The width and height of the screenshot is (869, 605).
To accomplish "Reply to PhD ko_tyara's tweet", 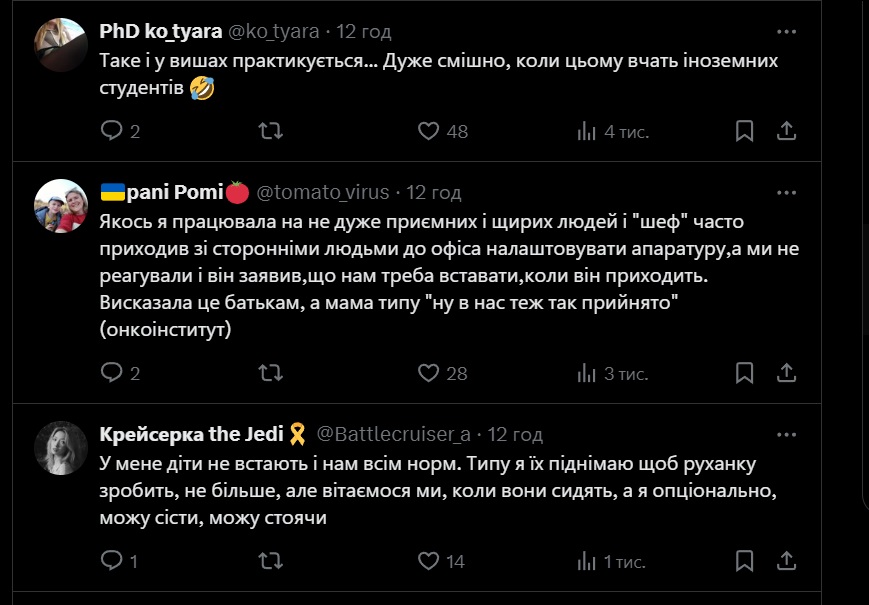I will [x=112, y=131].
